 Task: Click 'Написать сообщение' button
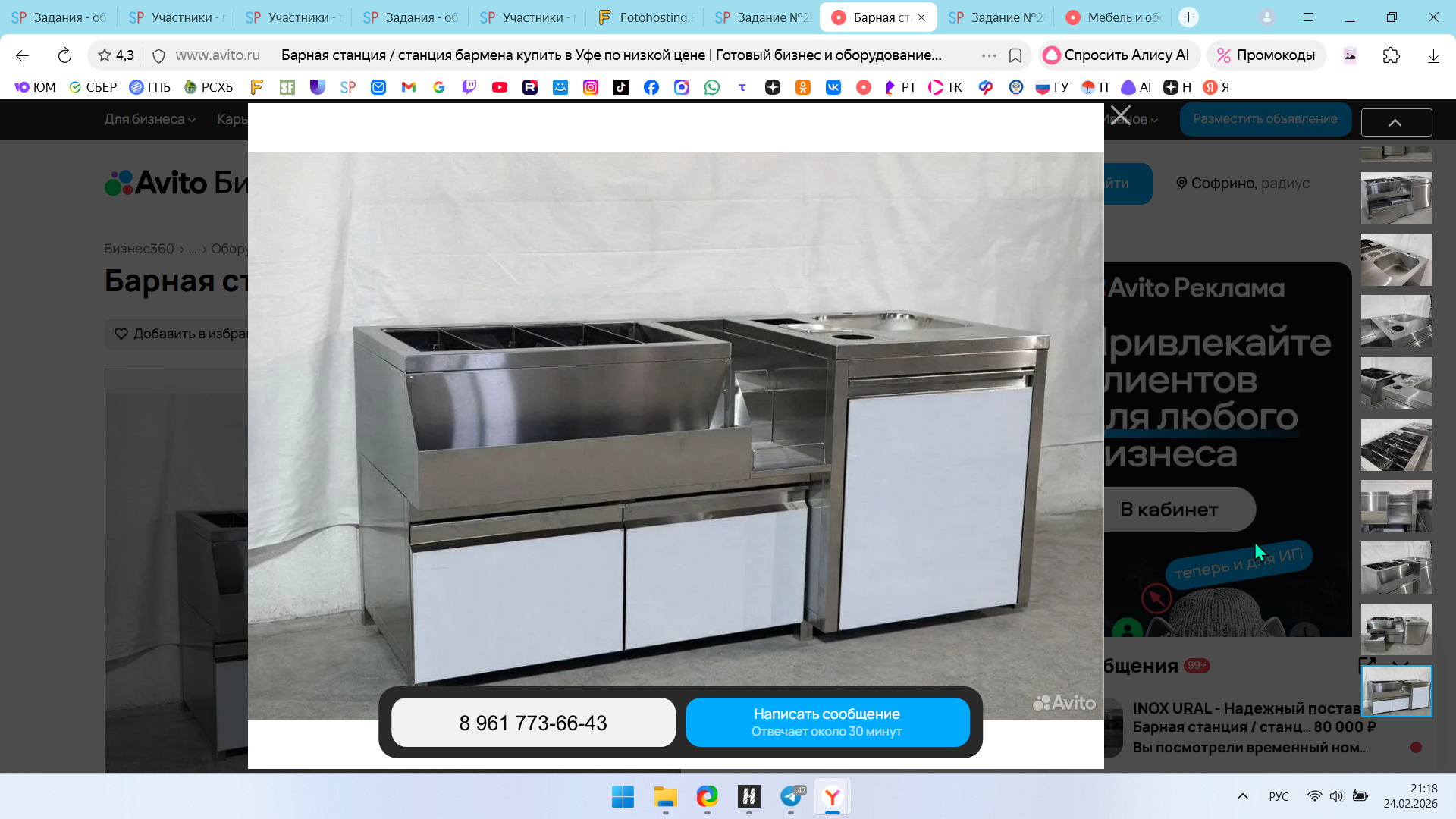[827, 722]
